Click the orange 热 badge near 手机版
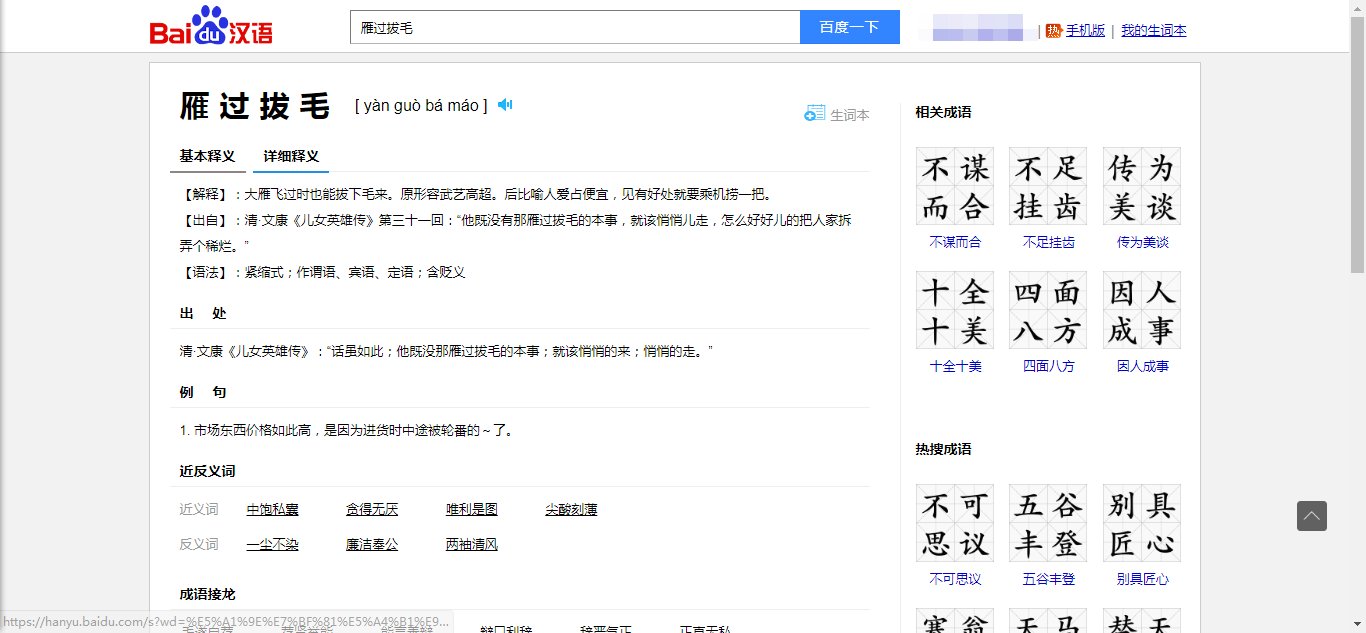This screenshot has width=1366, height=633. tap(1052, 31)
